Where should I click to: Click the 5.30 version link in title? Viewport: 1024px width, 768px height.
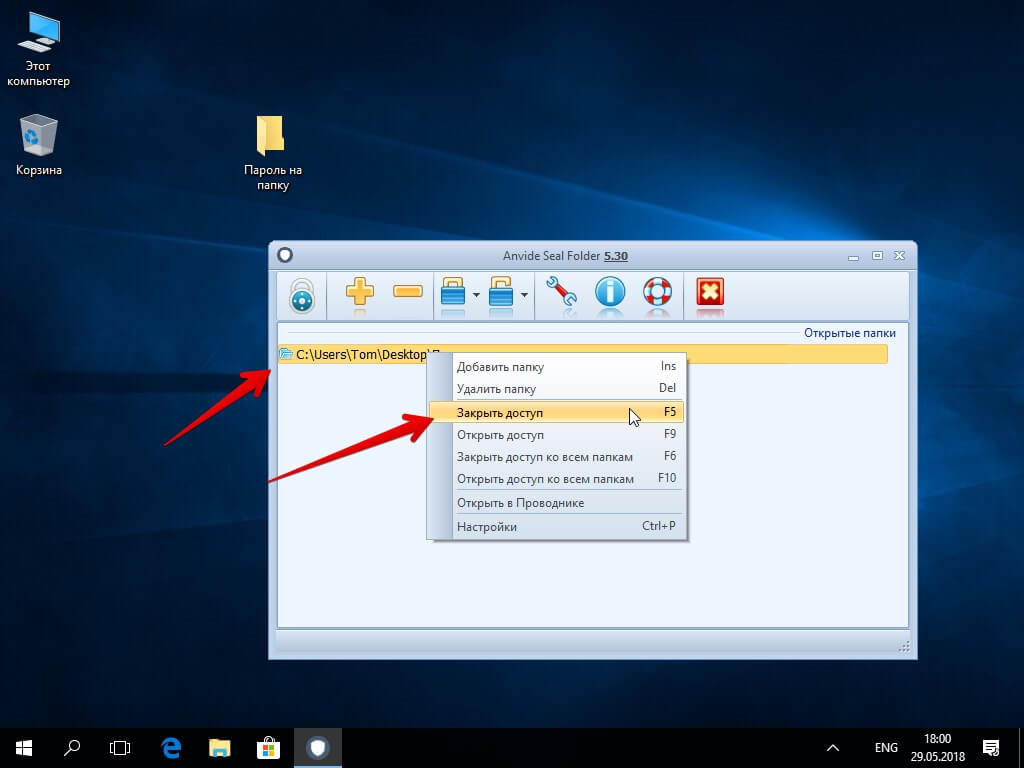tap(616, 256)
